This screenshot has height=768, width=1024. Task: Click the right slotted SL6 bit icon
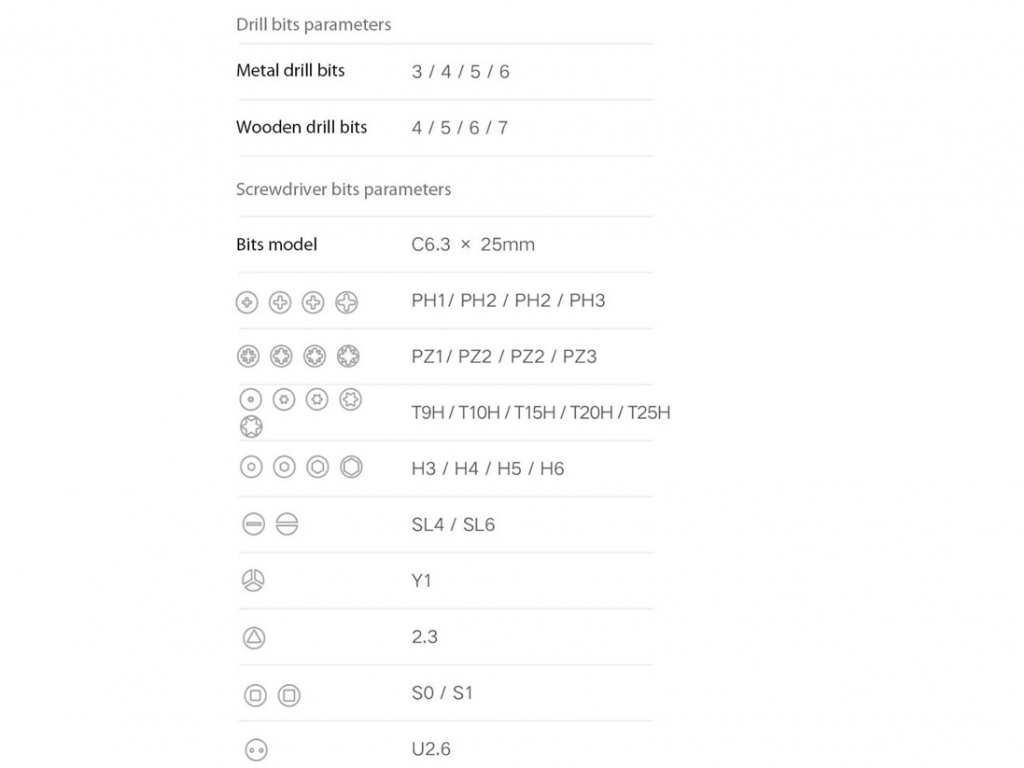pos(287,524)
